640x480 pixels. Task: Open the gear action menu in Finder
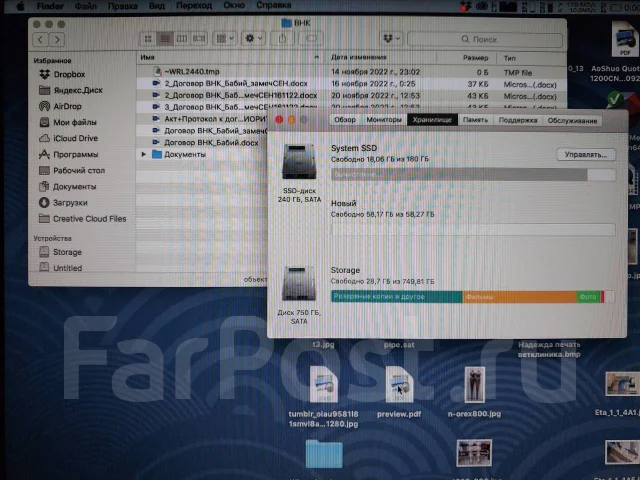point(253,39)
